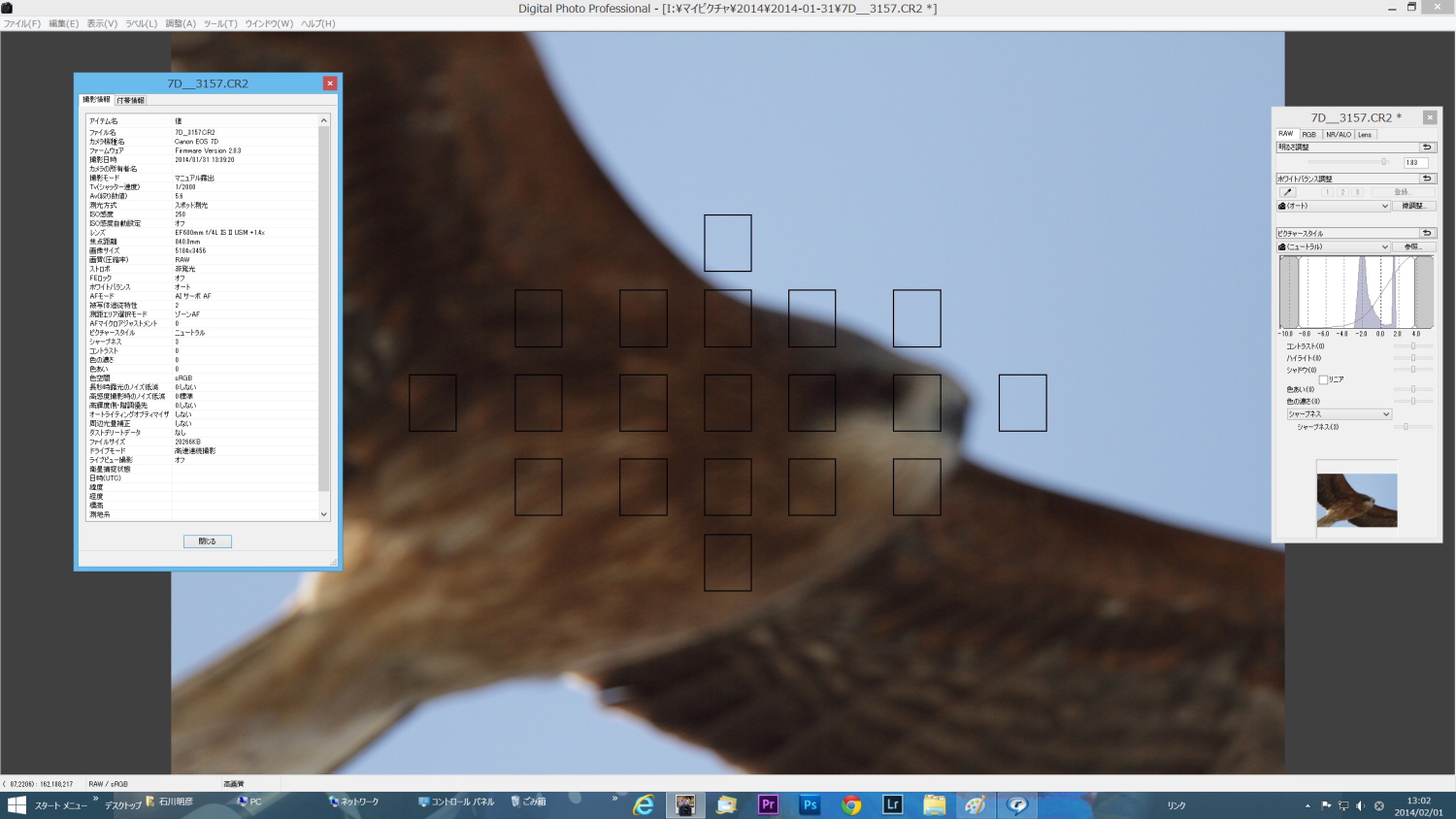1456x819 pixels.
Task: Open the シャープネス type dropdown
Action: tap(1340, 414)
